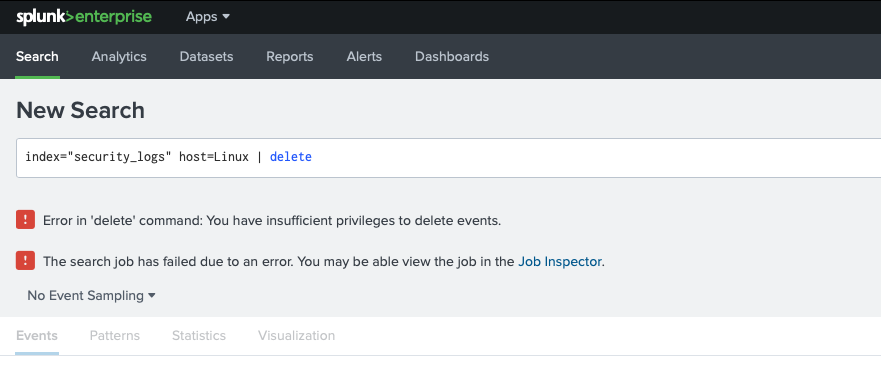Select the Events results tab
Viewport: 881px width, 382px height.
pyautogui.click(x=37, y=335)
